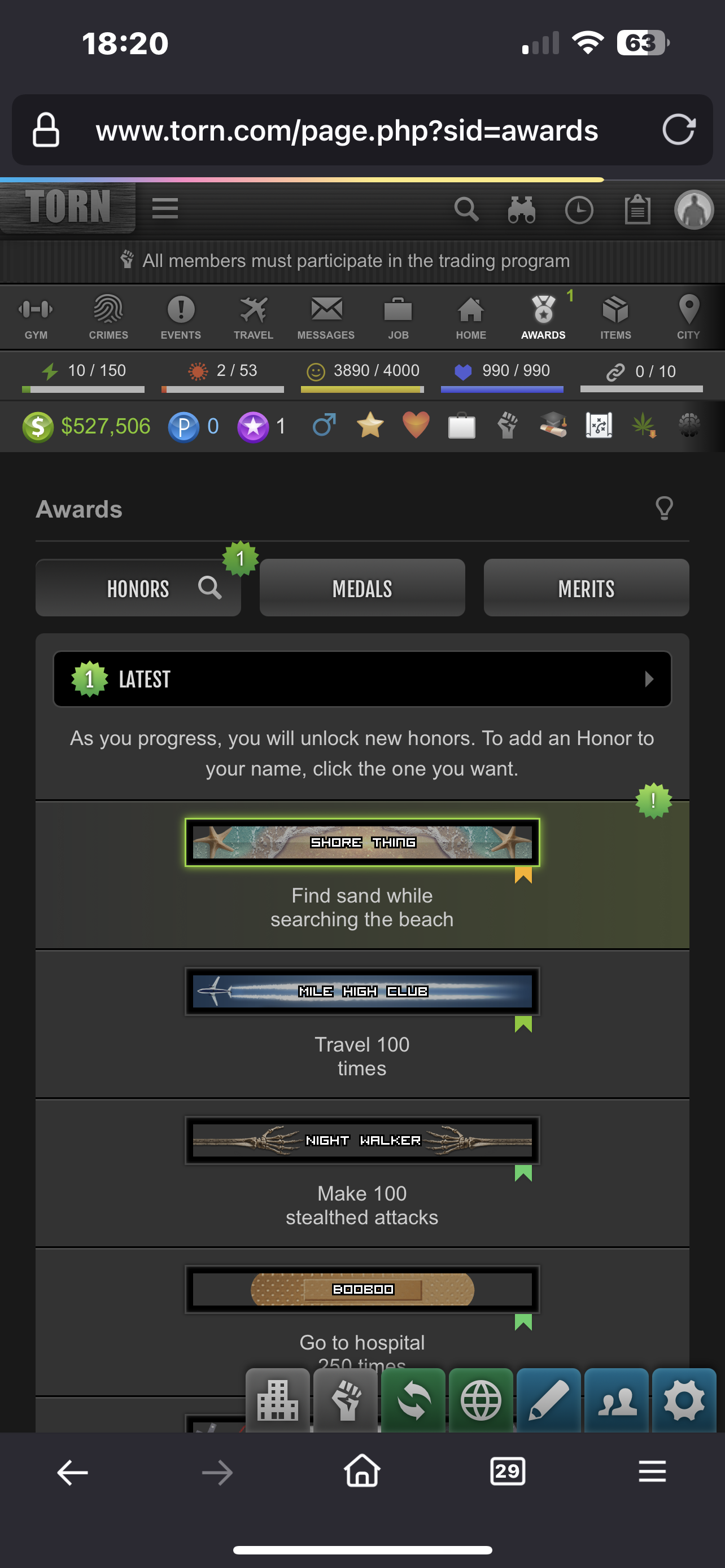Switch to the MEDALS tab
Viewport: 725px width, 1568px height.
pos(362,588)
